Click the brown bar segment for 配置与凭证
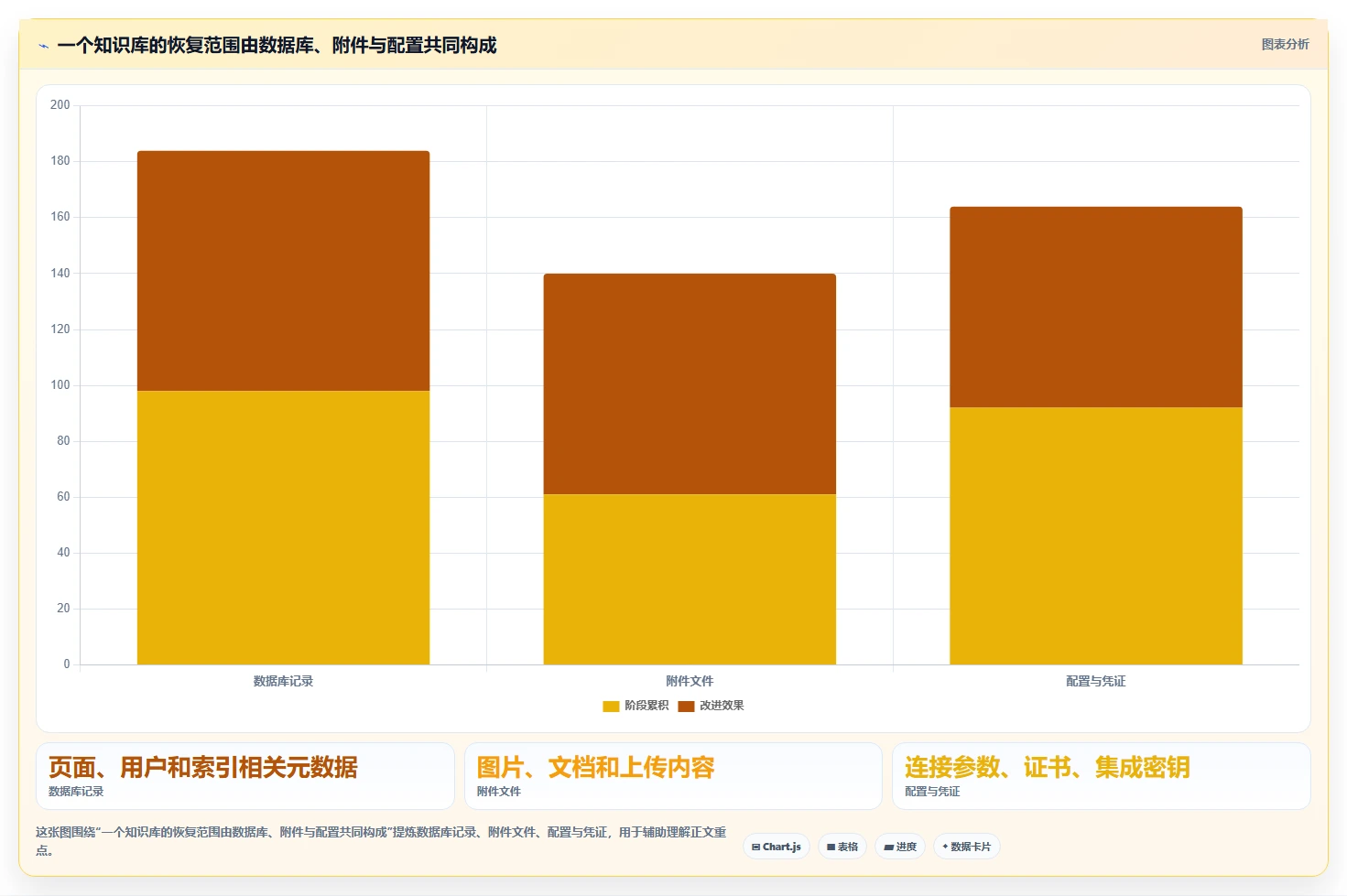This screenshot has height=896, width=1347. click(1096, 307)
